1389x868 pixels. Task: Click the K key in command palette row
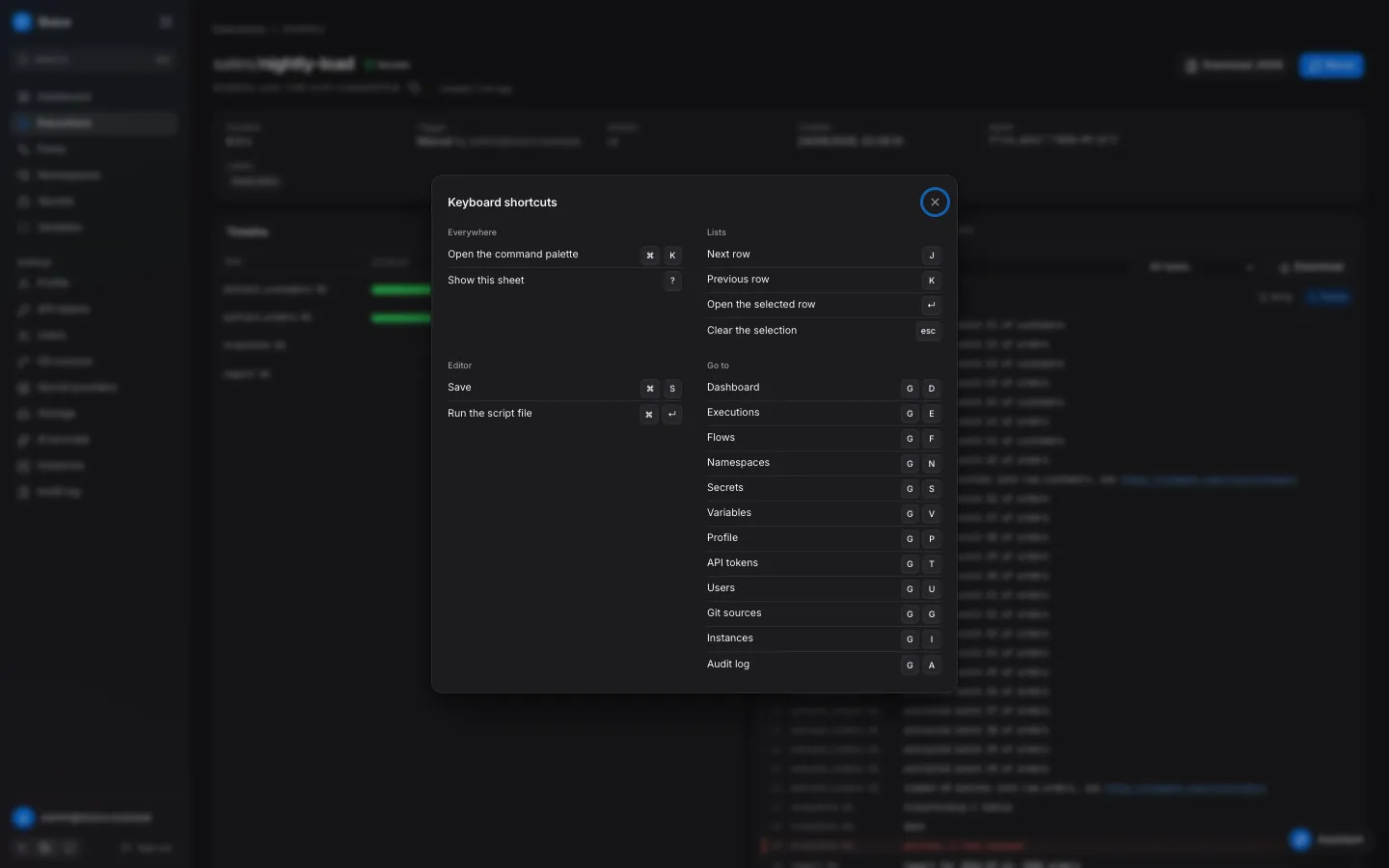tap(672, 256)
